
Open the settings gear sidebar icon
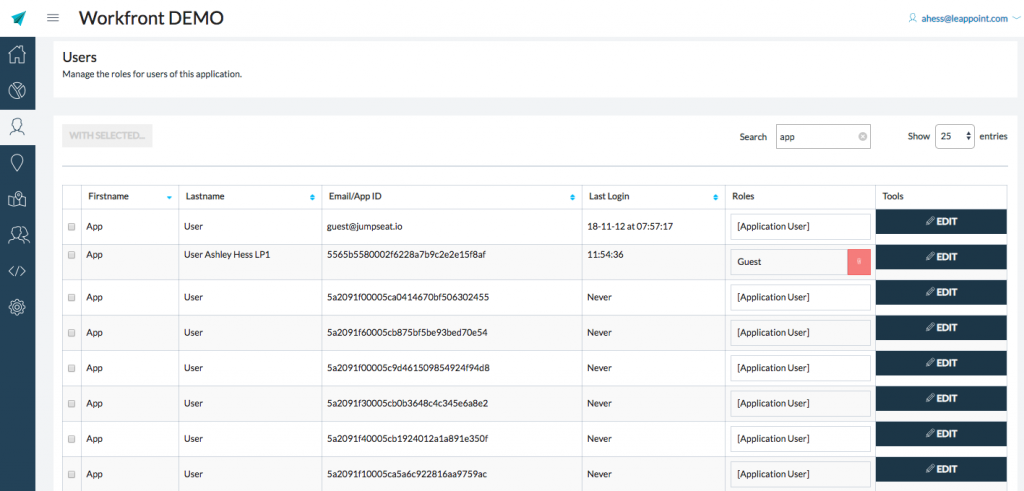pyautogui.click(x=17, y=306)
